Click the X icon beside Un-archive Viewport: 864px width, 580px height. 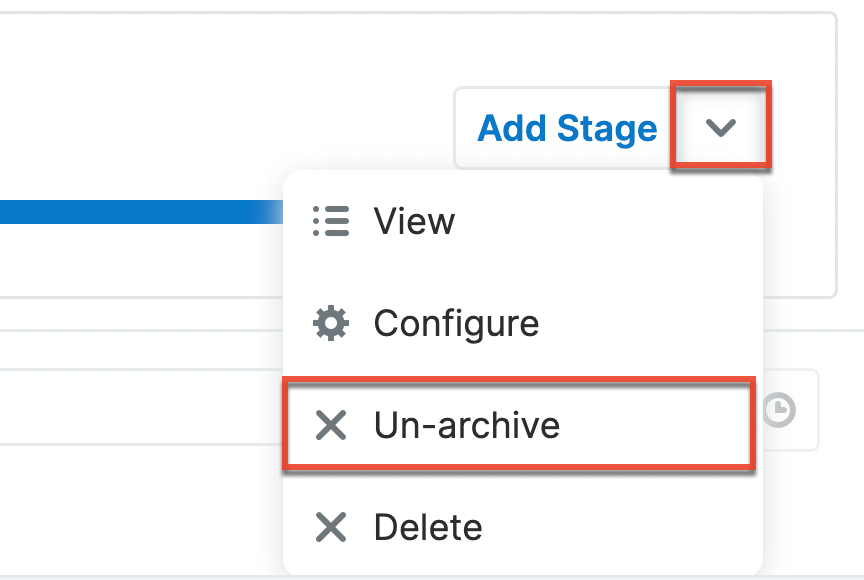click(x=331, y=426)
